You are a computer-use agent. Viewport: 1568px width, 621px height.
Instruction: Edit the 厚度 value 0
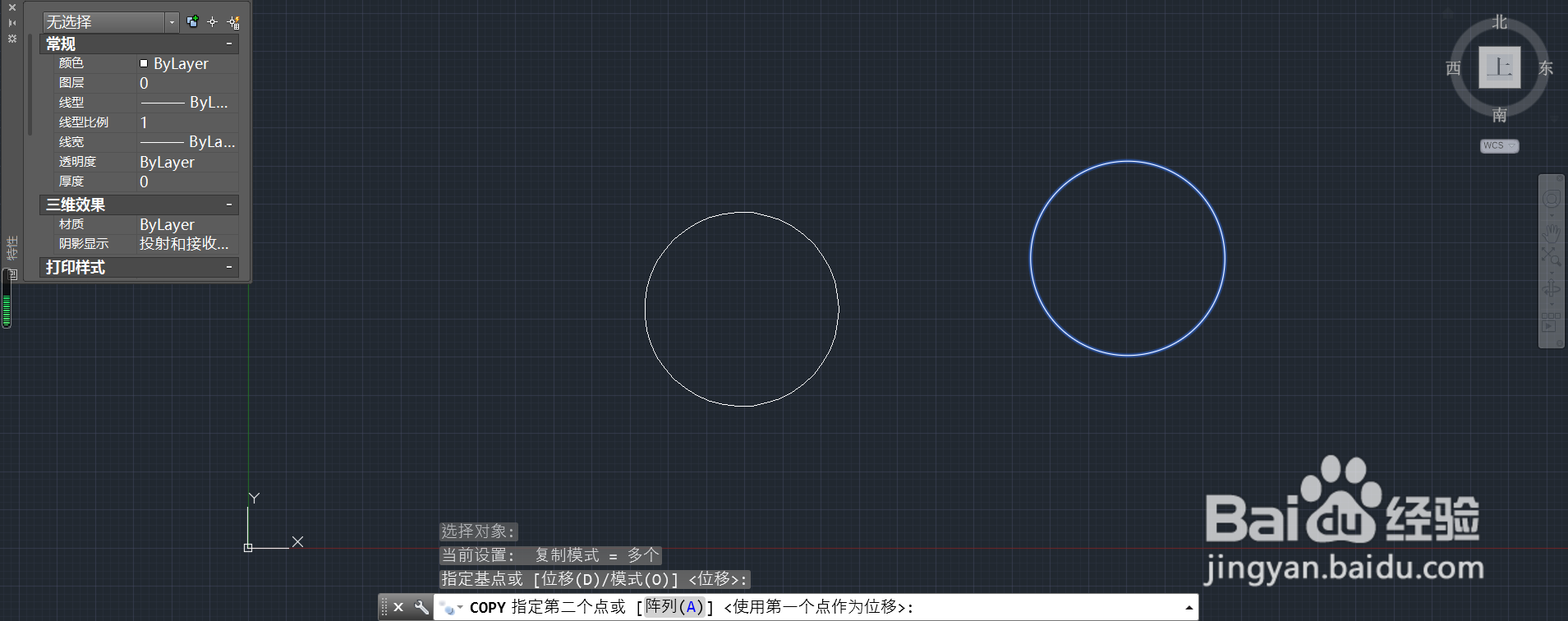click(x=187, y=182)
